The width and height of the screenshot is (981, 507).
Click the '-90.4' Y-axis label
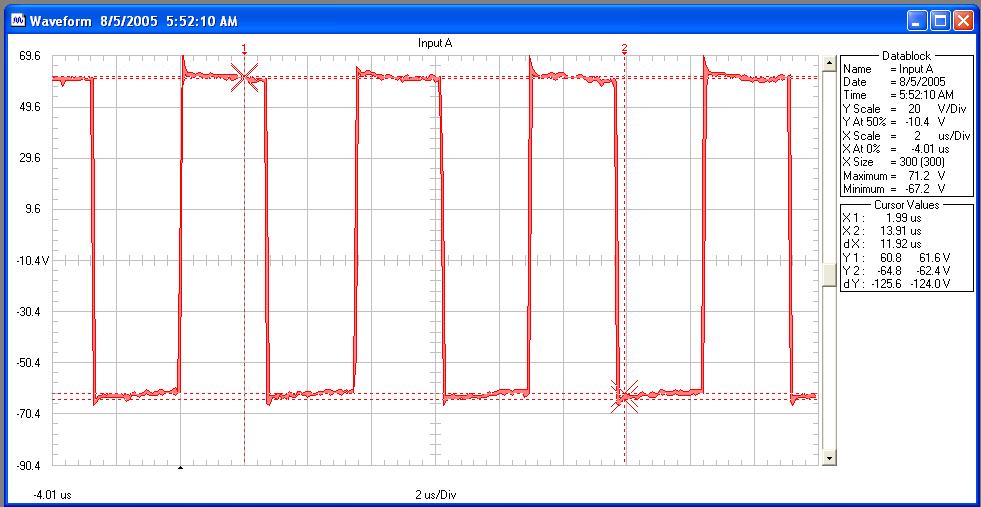[x=29, y=466]
